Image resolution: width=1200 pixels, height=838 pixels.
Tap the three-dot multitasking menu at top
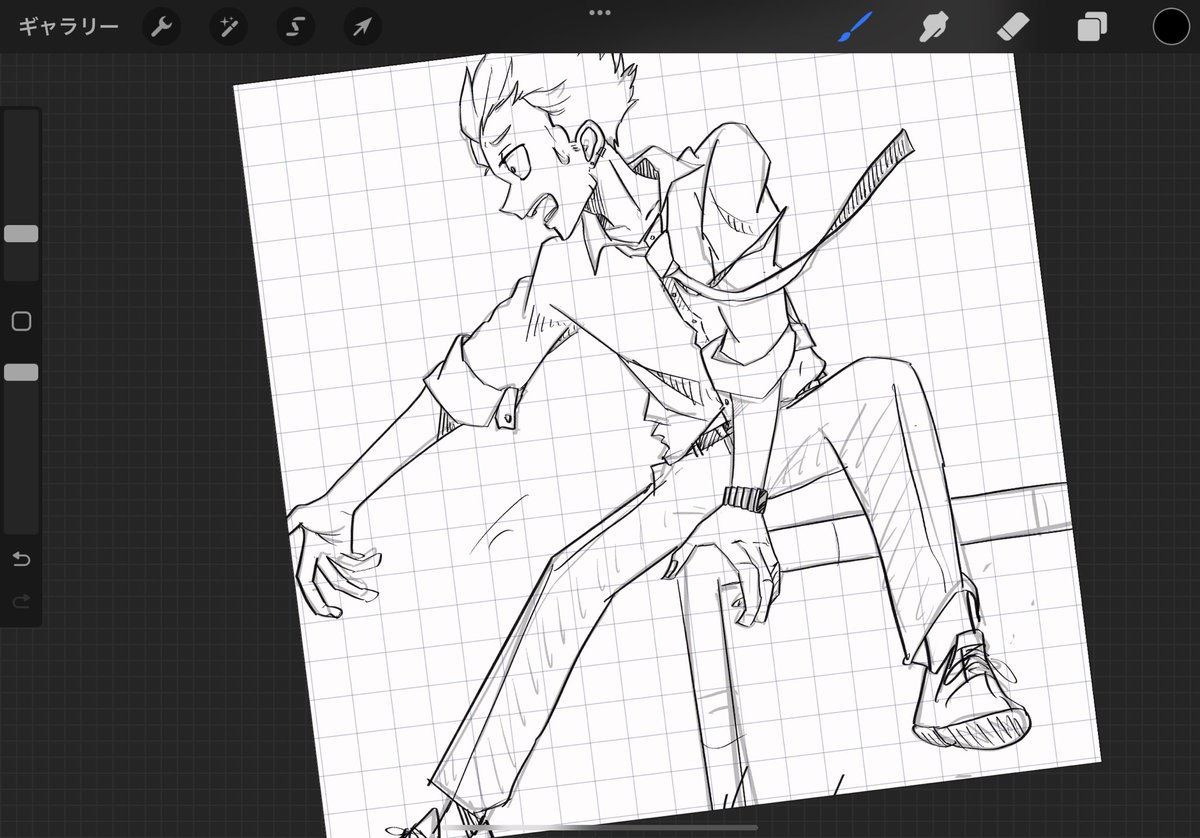600,13
